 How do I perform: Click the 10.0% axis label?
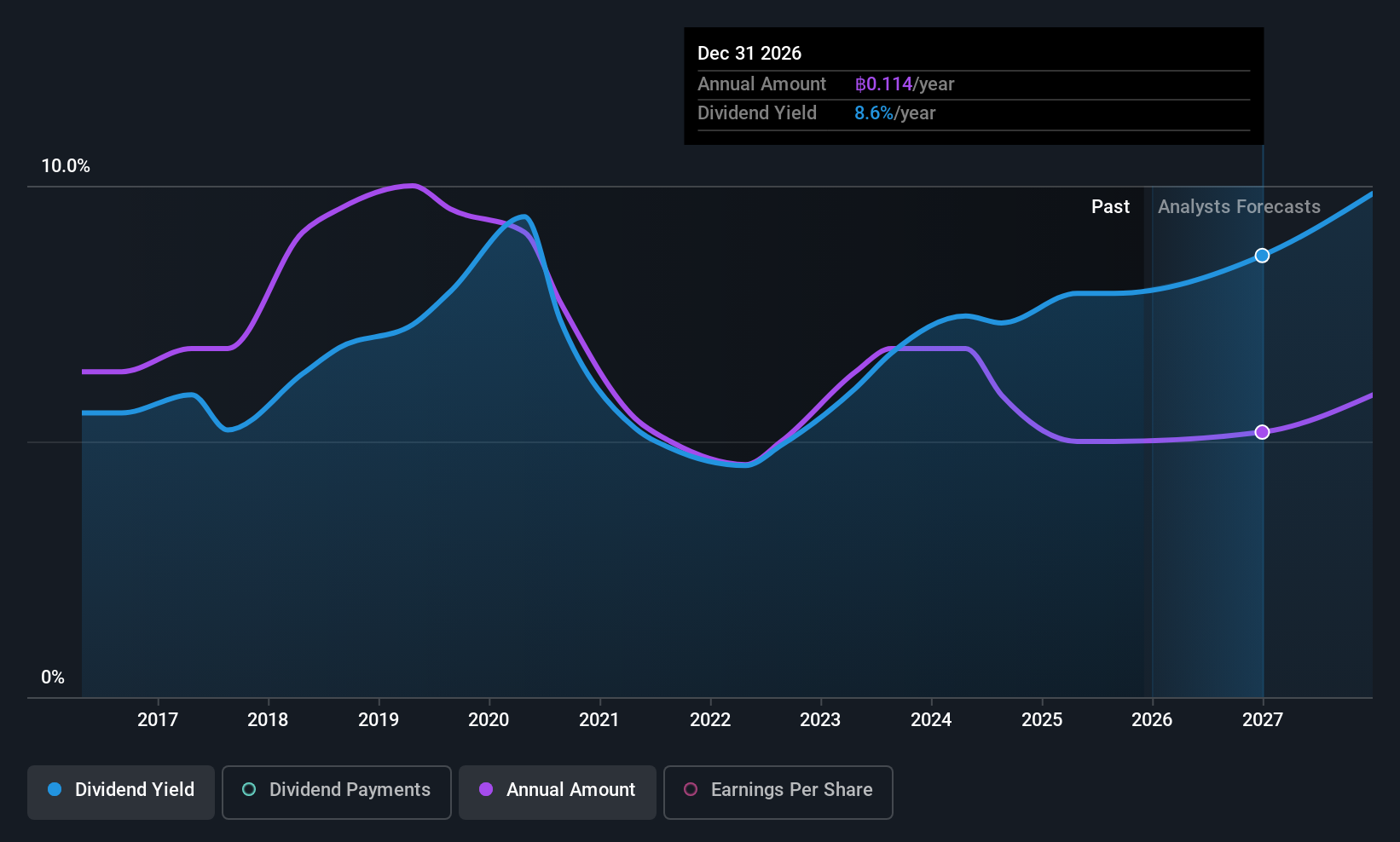[x=66, y=166]
